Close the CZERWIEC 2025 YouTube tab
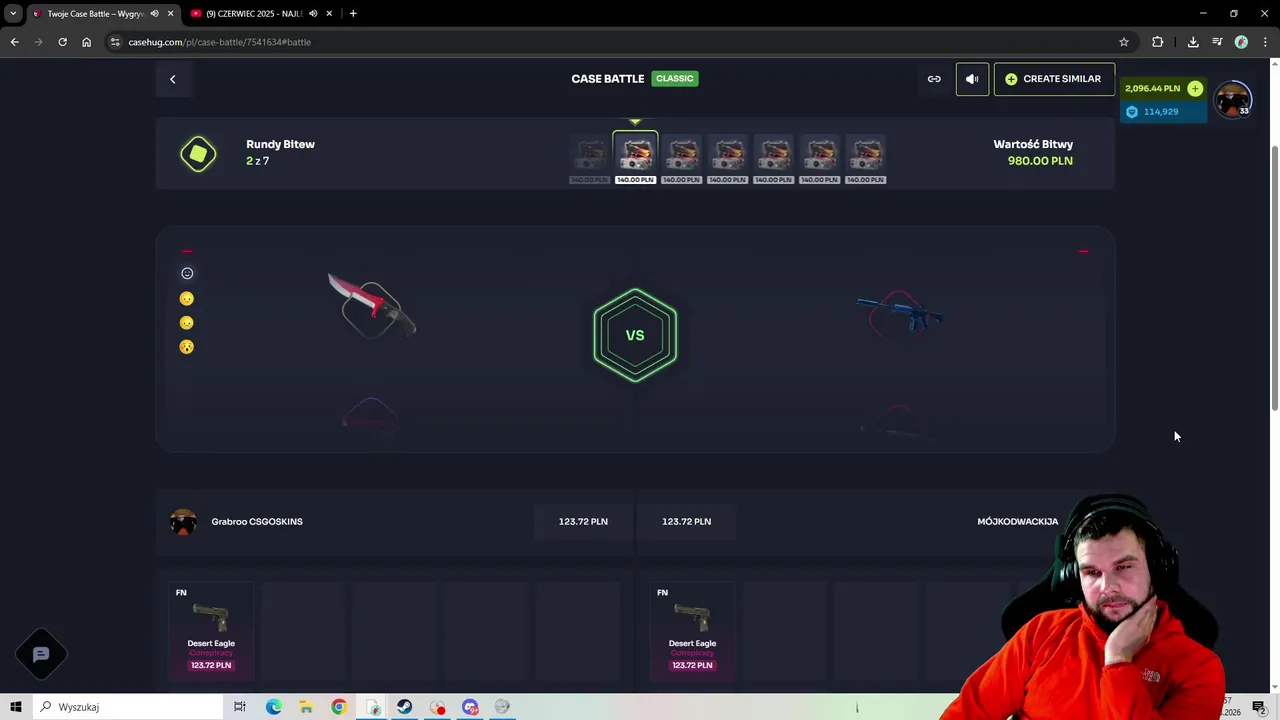This screenshot has width=1280, height=720. (x=329, y=14)
